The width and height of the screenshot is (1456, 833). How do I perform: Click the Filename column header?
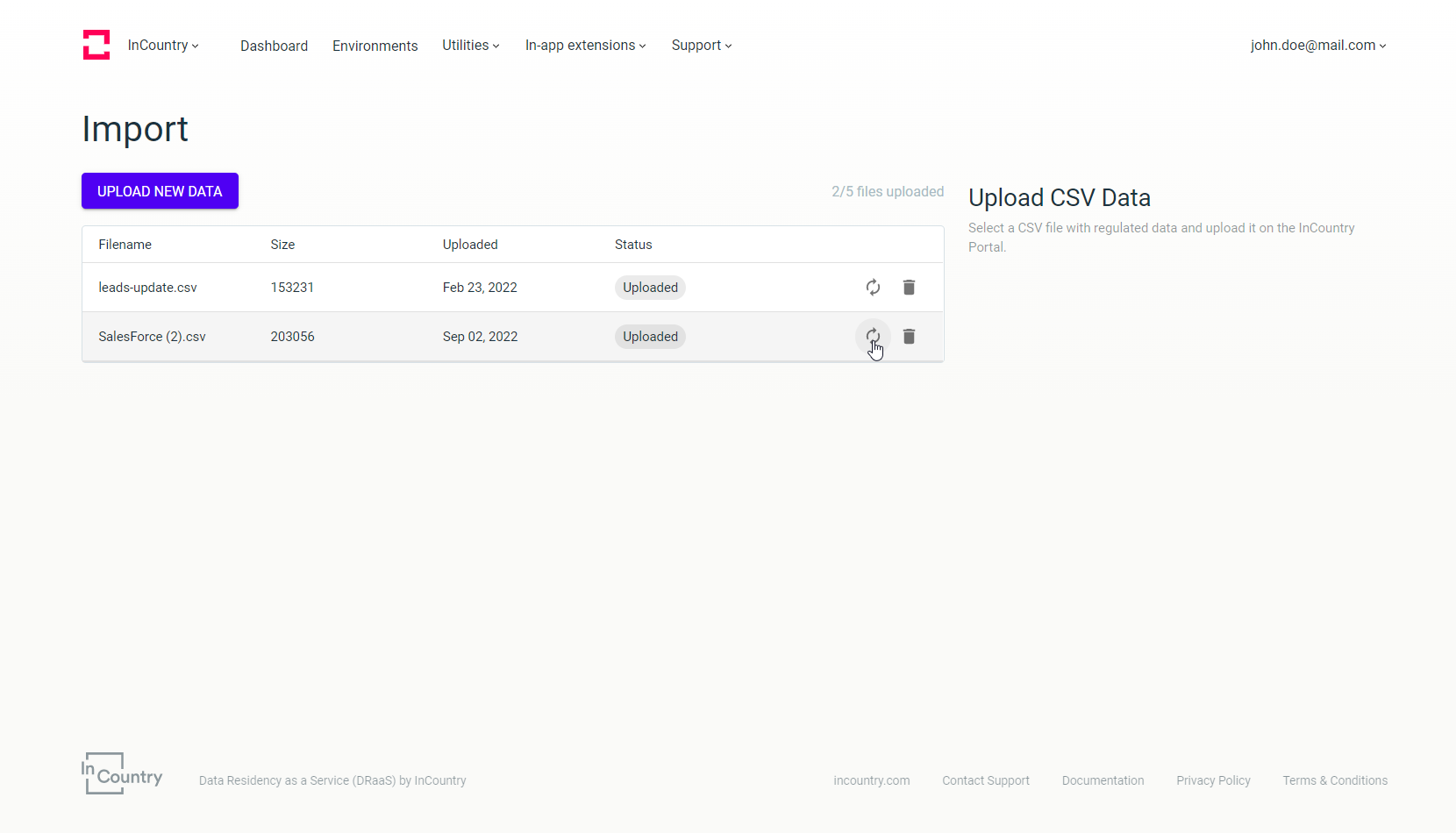tap(125, 245)
